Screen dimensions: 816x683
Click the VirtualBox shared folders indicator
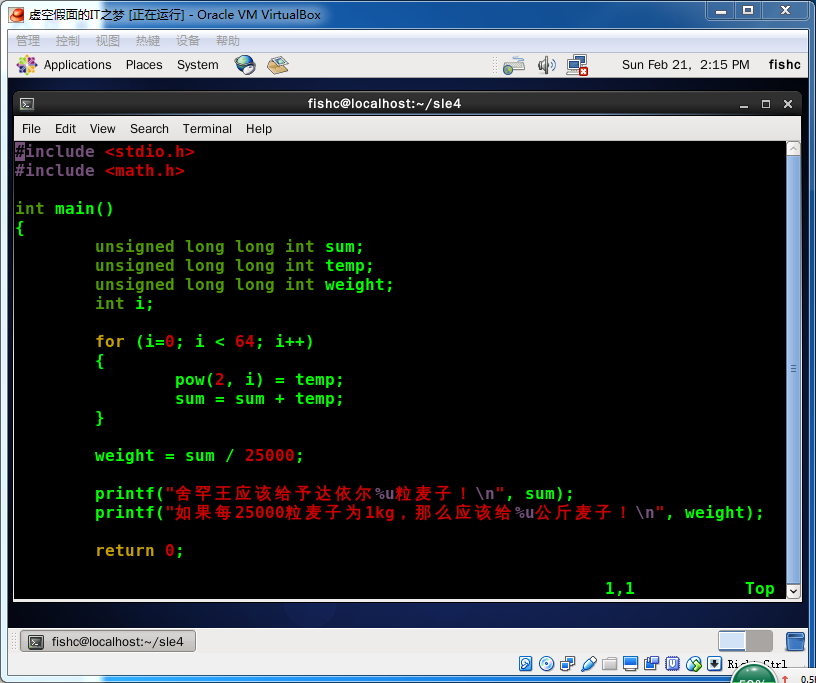point(609,664)
